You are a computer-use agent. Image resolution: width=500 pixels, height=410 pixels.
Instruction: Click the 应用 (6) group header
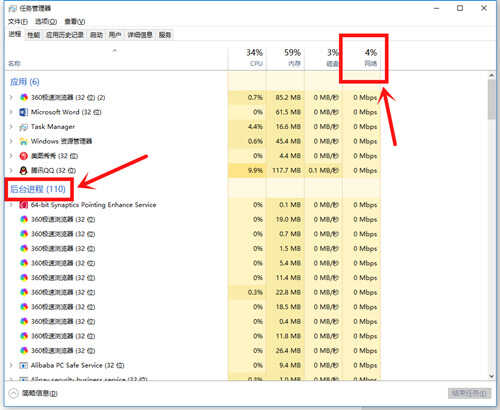coord(25,82)
